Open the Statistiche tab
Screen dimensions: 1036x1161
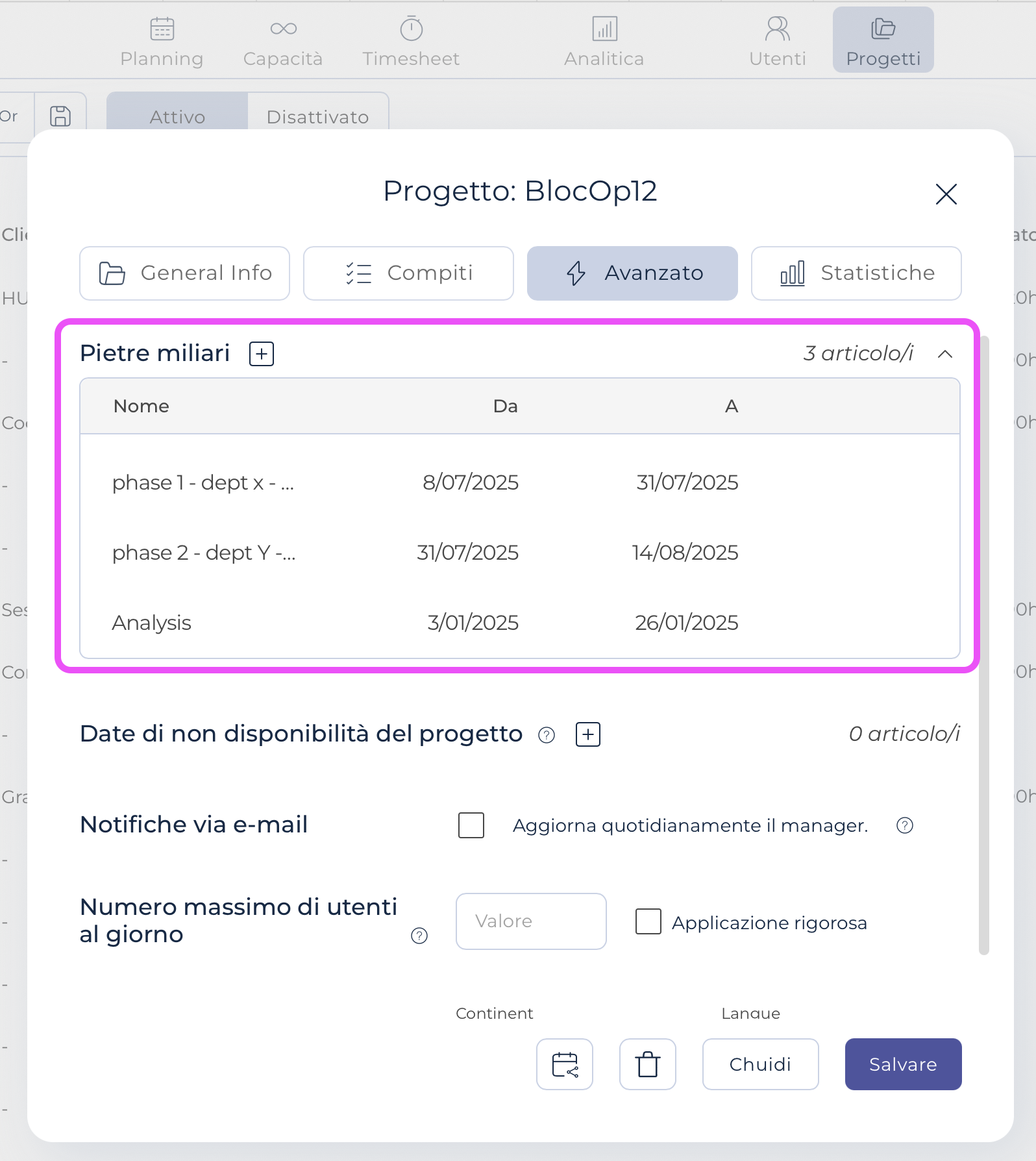click(x=856, y=273)
